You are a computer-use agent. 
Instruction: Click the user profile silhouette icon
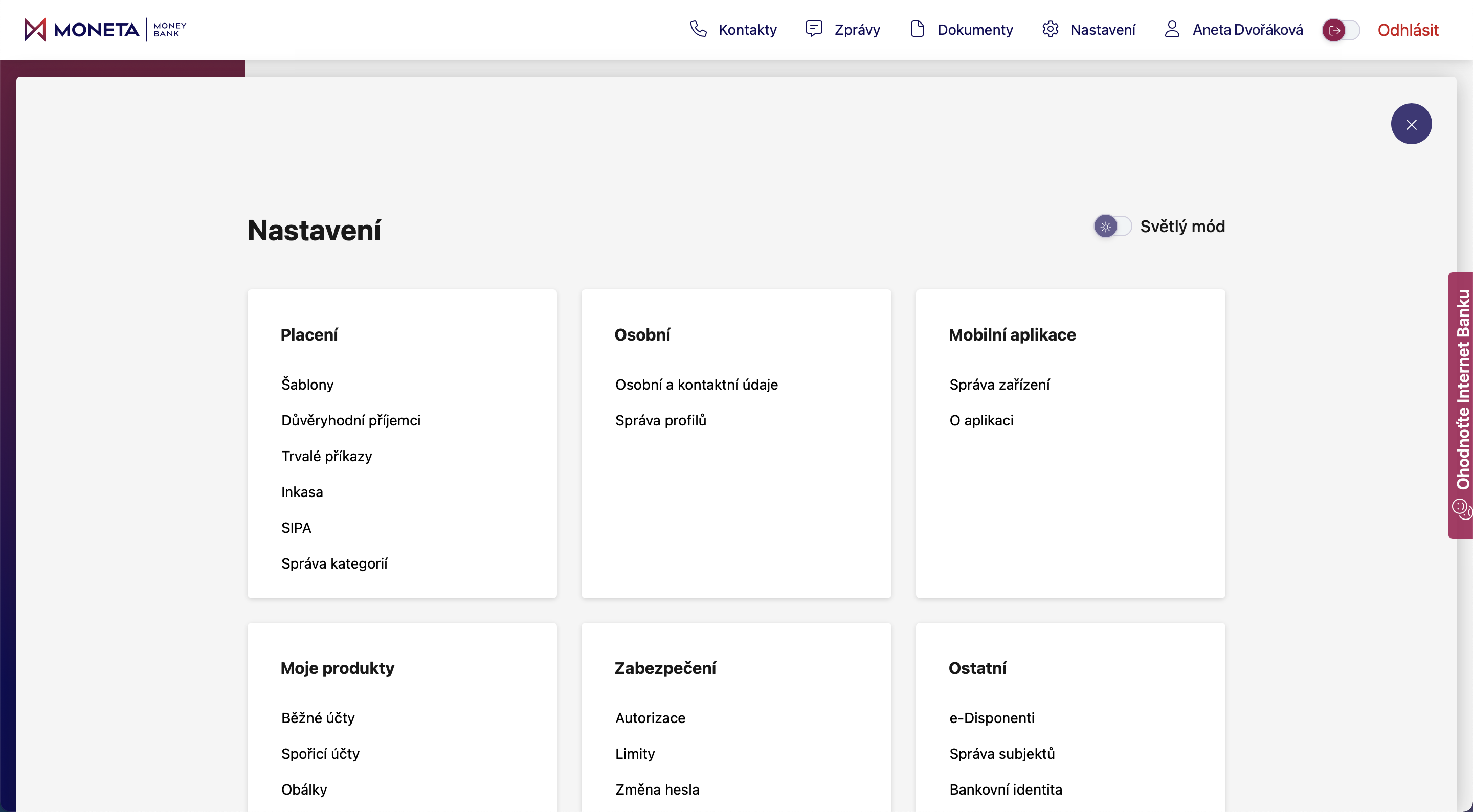point(1172,29)
